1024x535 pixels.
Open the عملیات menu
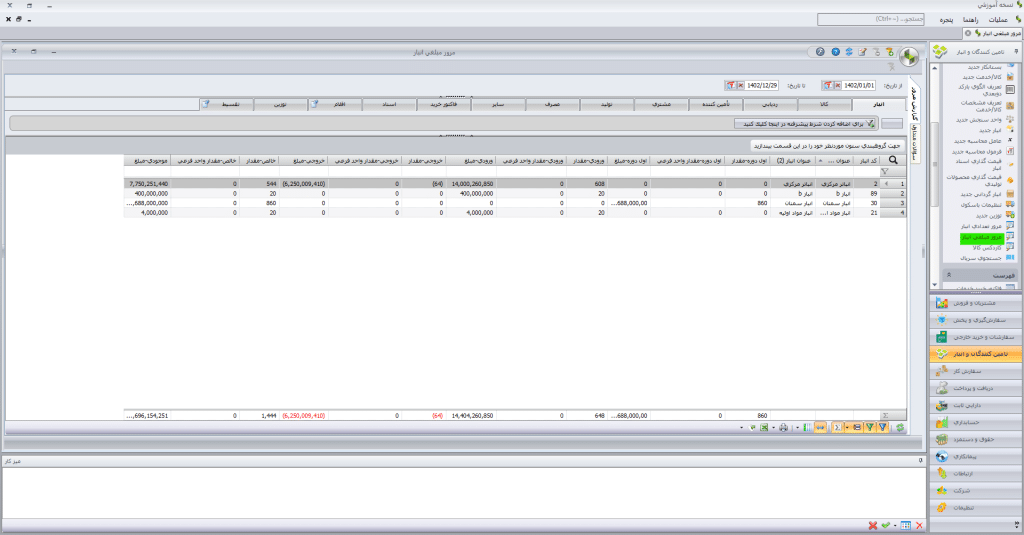pos(998,20)
